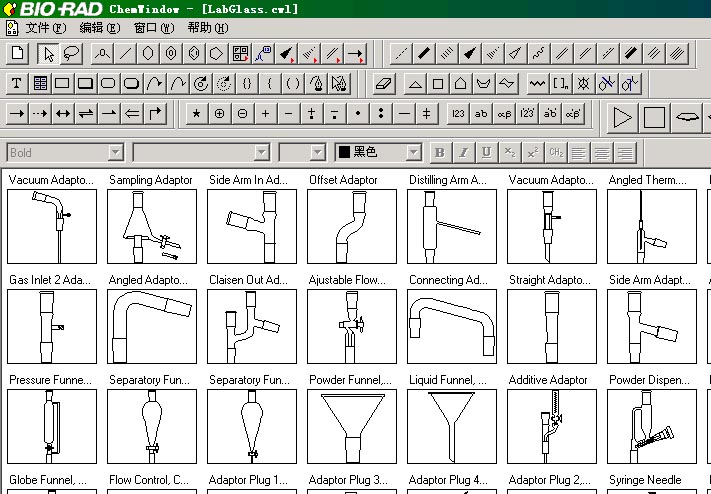Open the 文件(F) menu
This screenshot has width=711, height=494.
click(x=44, y=27)
